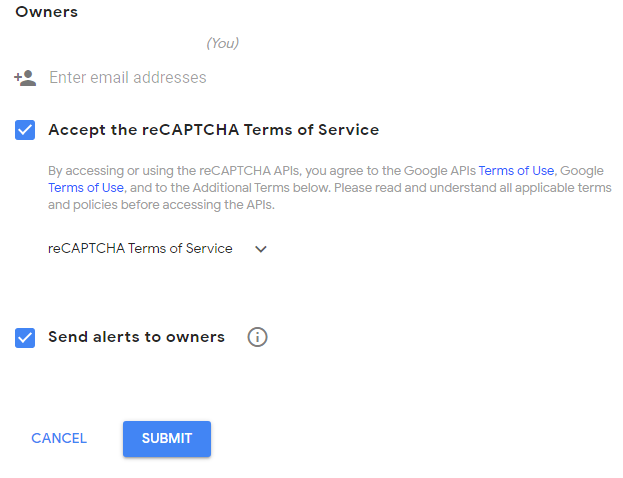Click the white checkmark inside Accept checkbox

tap(25, 130)
